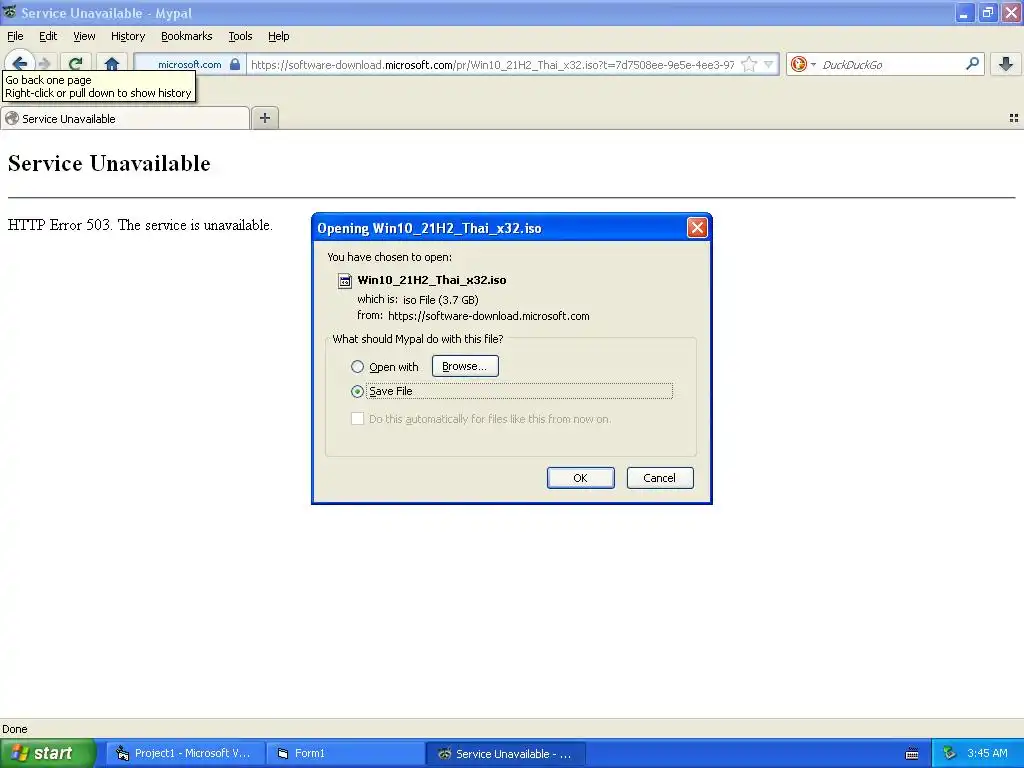The width and height of the screenshot is (1024, 768).
Task: Select the Service Unavailable tab
Action: tap(125, 118)
